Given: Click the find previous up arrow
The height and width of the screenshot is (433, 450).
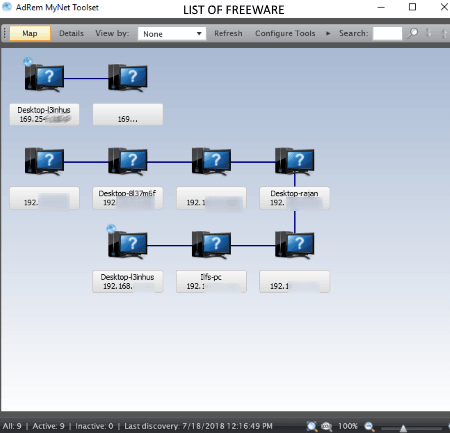Looking at the screenshot, I should tap(444, 33).
